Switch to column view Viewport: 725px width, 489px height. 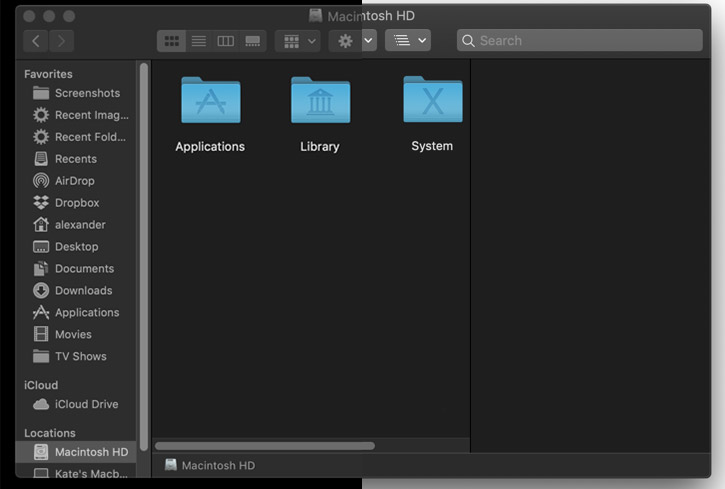(x=226, y=41)
